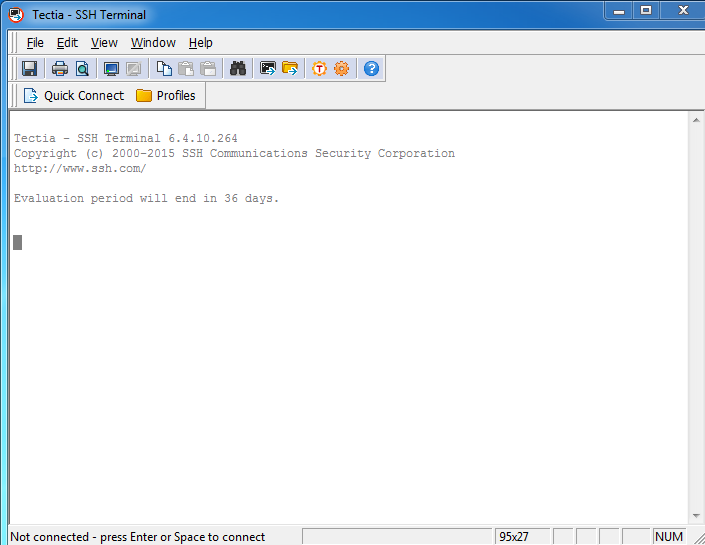The height and width of the screenshot is (545, 705).
Task: Open Tectia Connections Configuration T icon
Action: [x=319, y=69]
